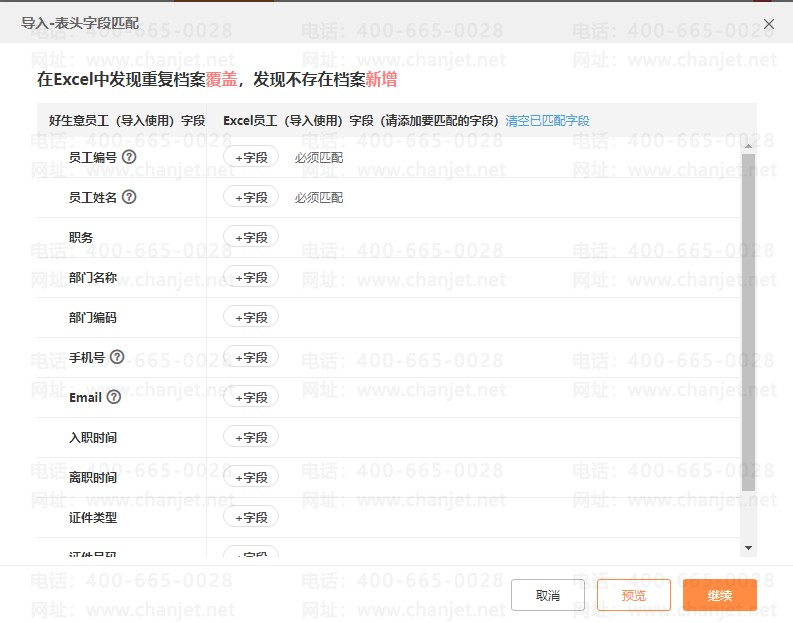Click the 员工姓名 label text
Viewport: 793px width, 623px height.
click(93, 197)
